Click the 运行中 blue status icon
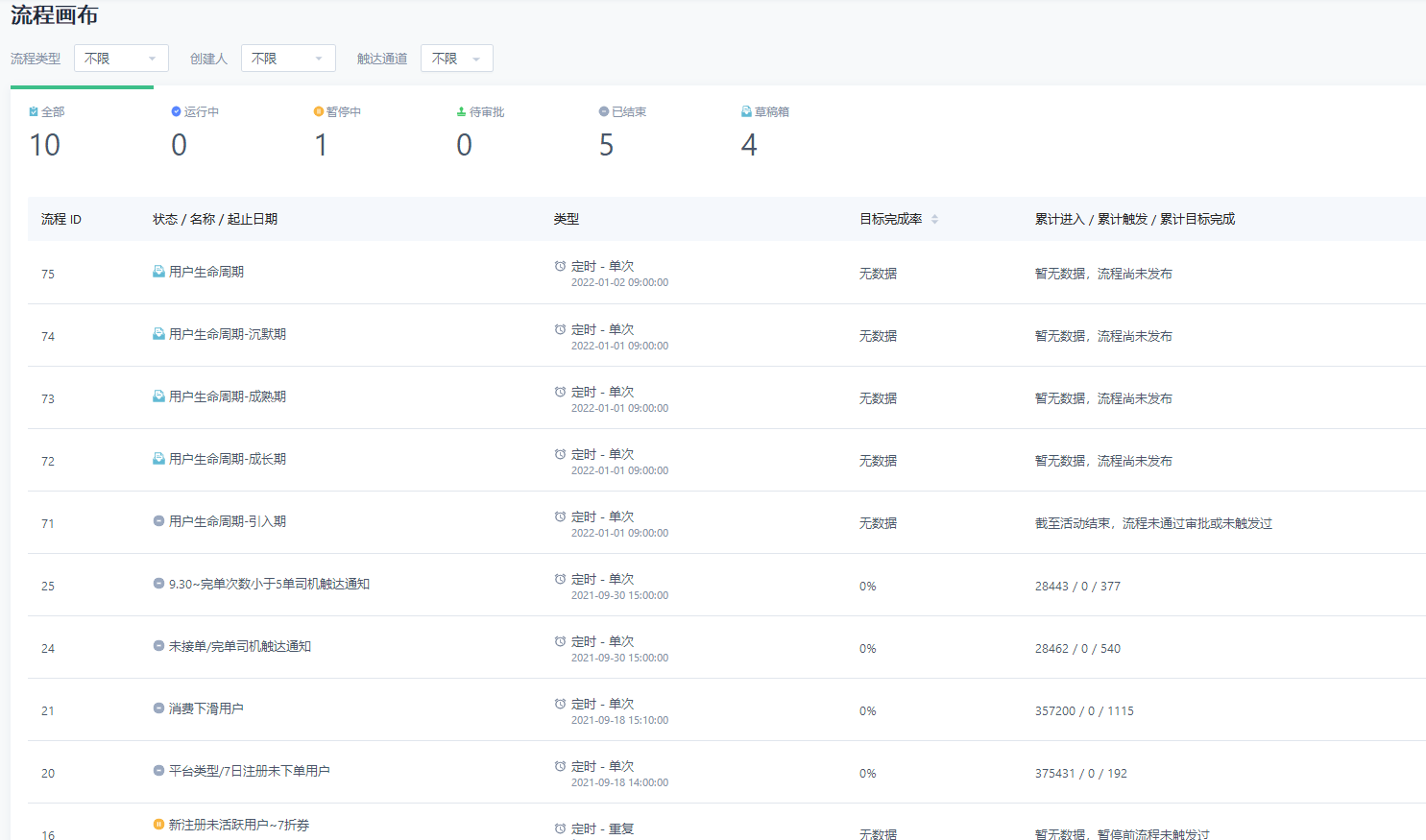Image resolution: width=1426 pixels, height=840 pixels. (176, 112)
